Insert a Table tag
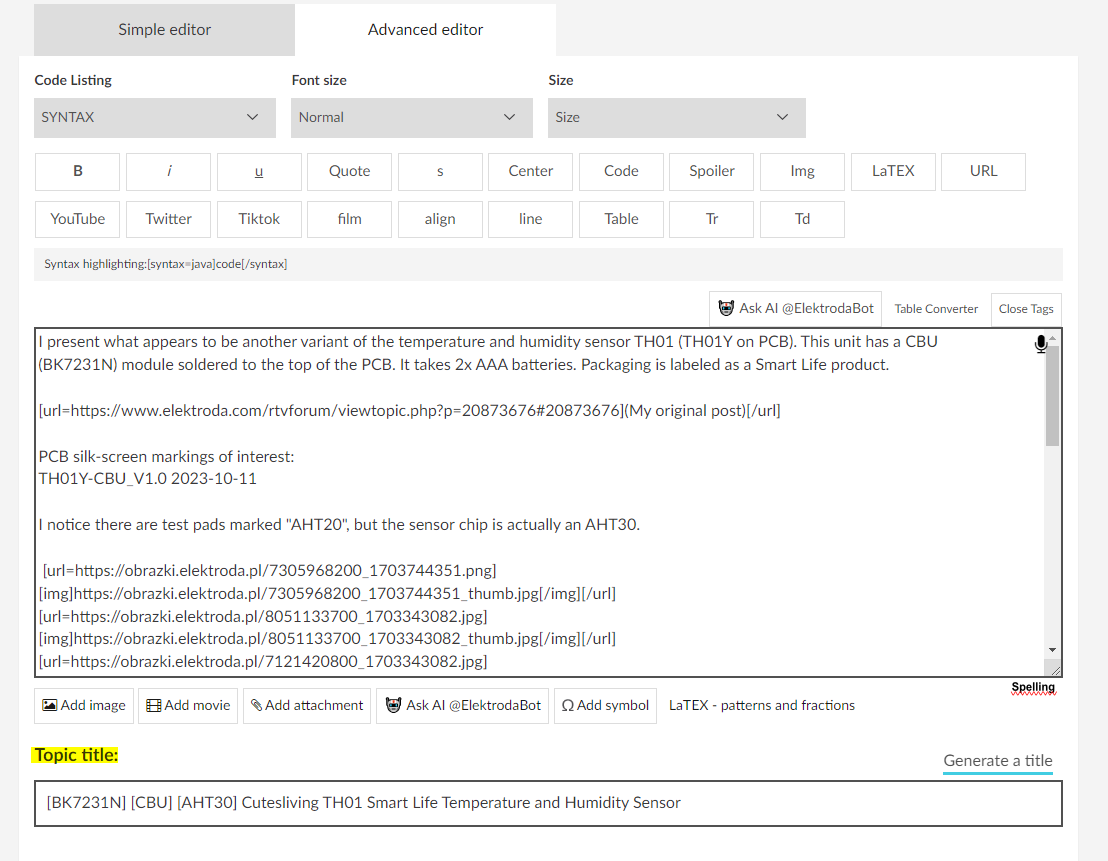The image size is (1108, 861). click(x=621, y=219)
